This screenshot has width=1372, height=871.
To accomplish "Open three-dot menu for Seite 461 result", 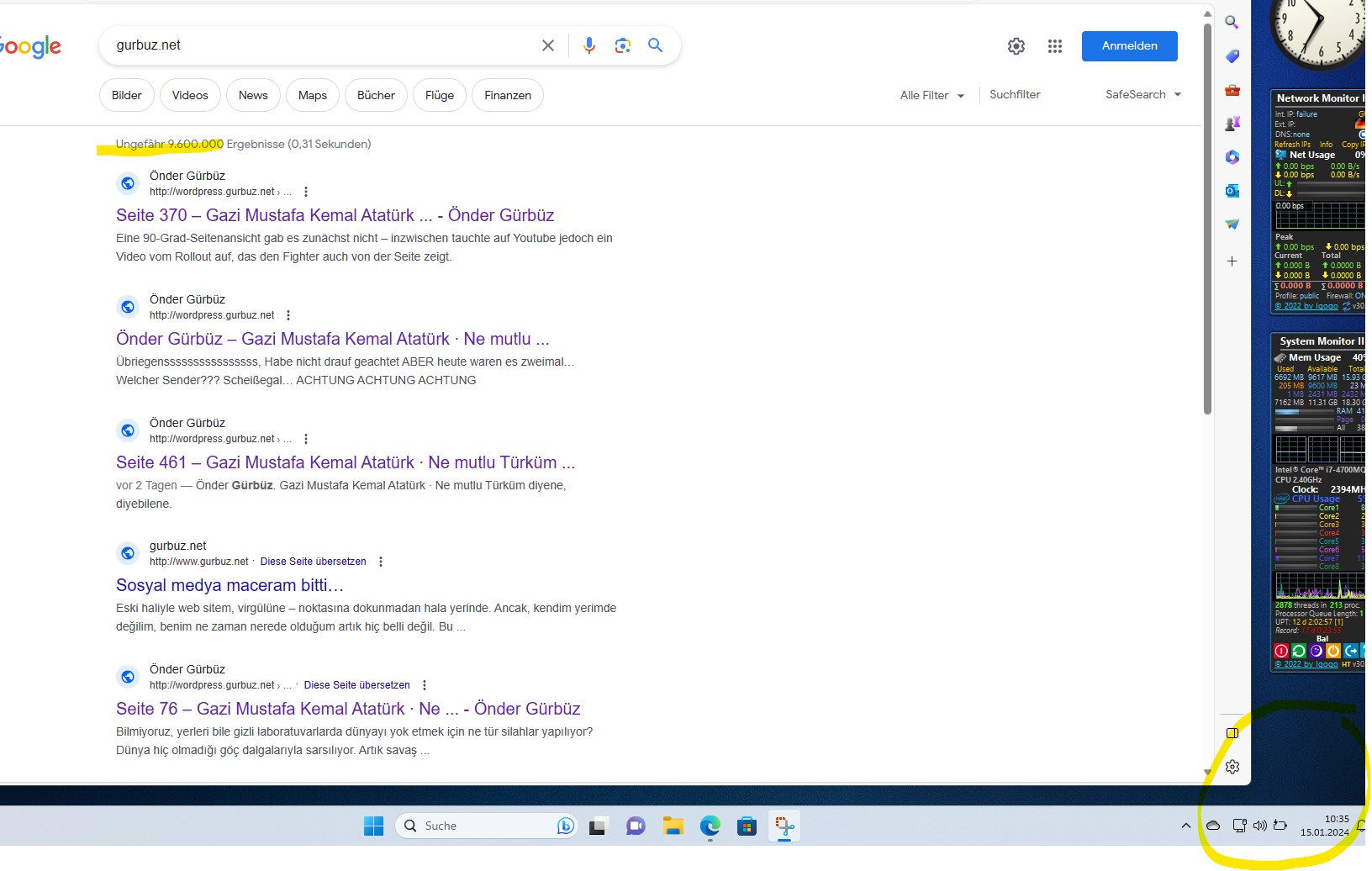I will pyautogui.click(x=306, y=439).
